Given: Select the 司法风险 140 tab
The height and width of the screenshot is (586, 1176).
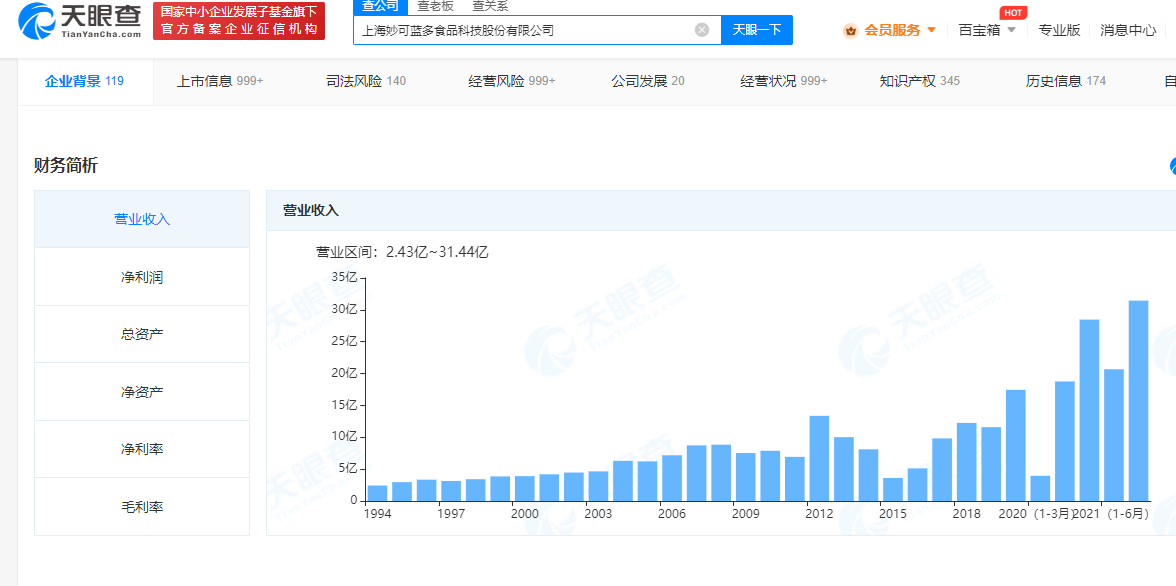Looking at the screenshot, I should tap(366, 81).
